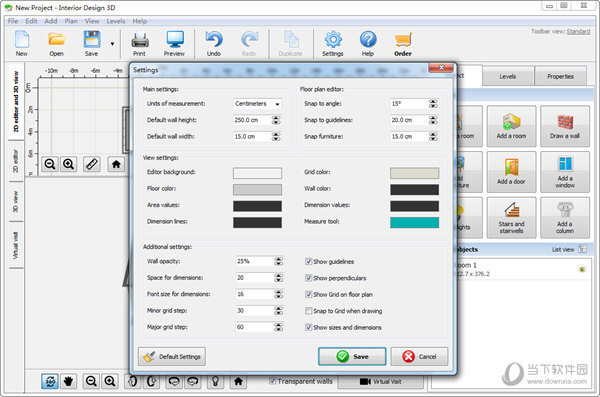600x397 pixels.
Task: Open the Levels menu
Action: (x=116, y=21)
